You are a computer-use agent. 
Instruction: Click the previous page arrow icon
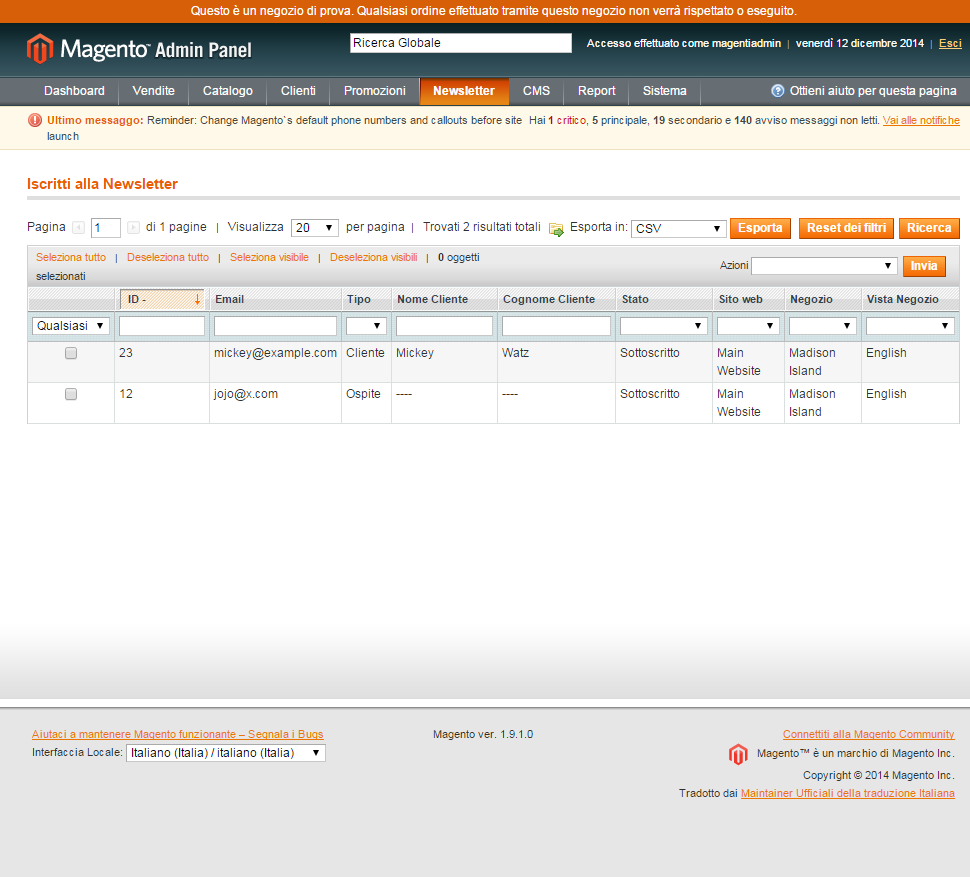click(x=78, y=228)
